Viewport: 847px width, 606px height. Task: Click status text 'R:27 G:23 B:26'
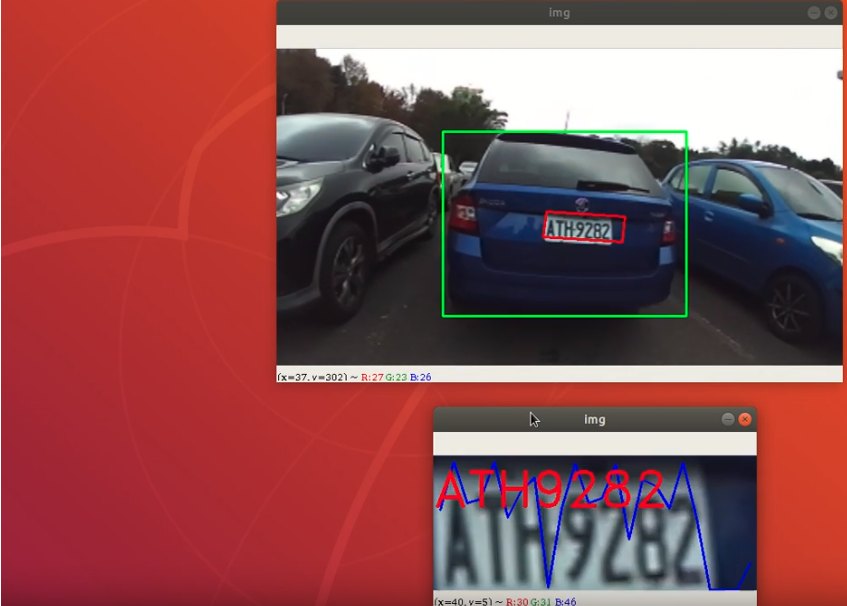tap(396, 377)
